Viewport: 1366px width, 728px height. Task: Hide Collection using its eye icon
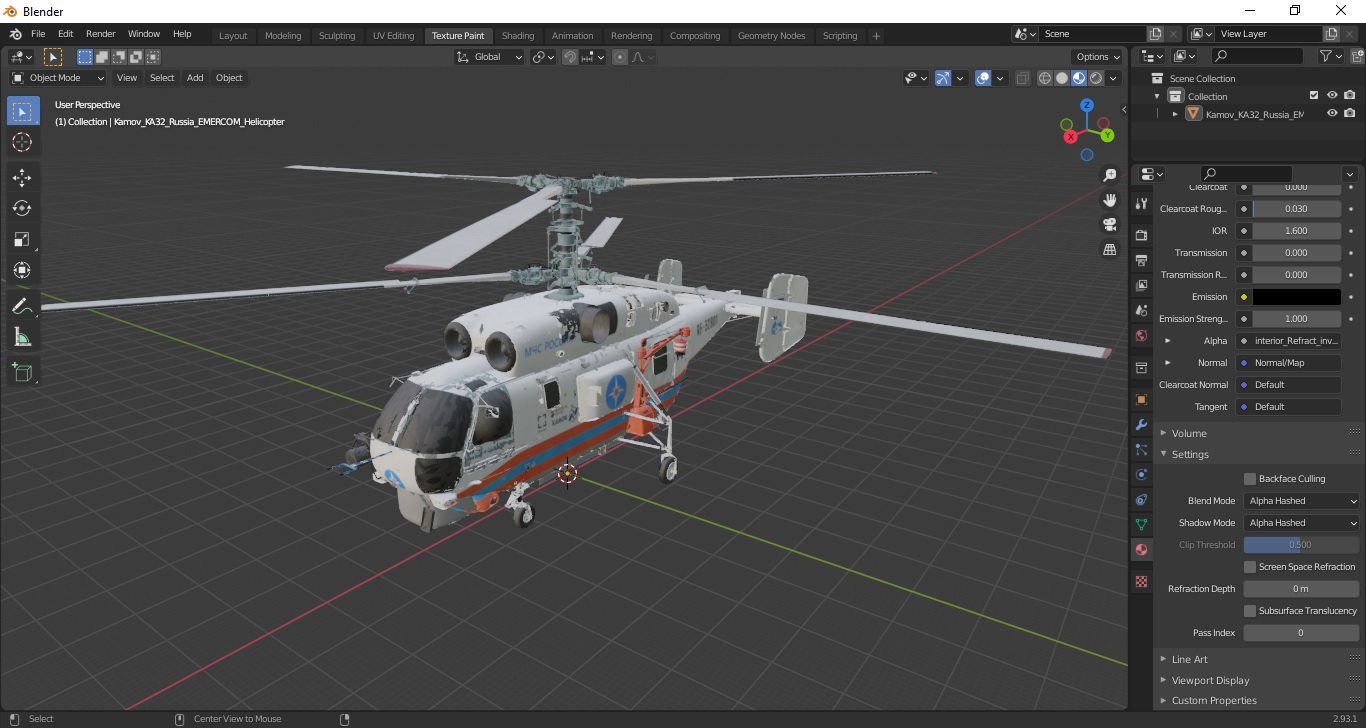(1332, 96)
